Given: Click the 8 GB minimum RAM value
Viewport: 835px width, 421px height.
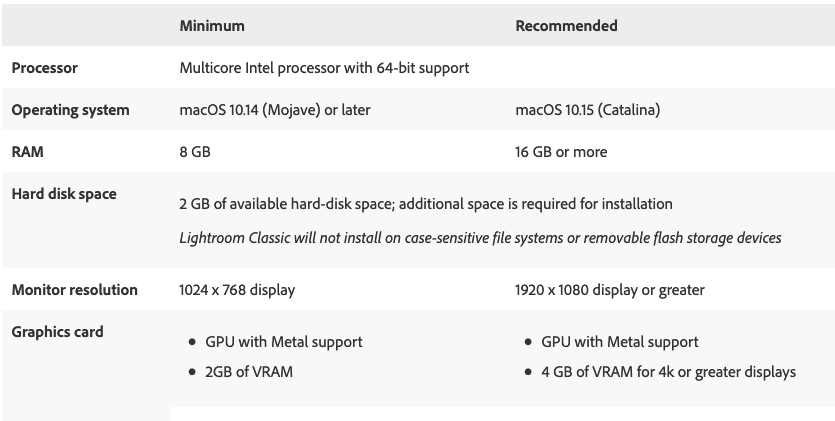Looking at the screenshot, I should coord(194,152).
